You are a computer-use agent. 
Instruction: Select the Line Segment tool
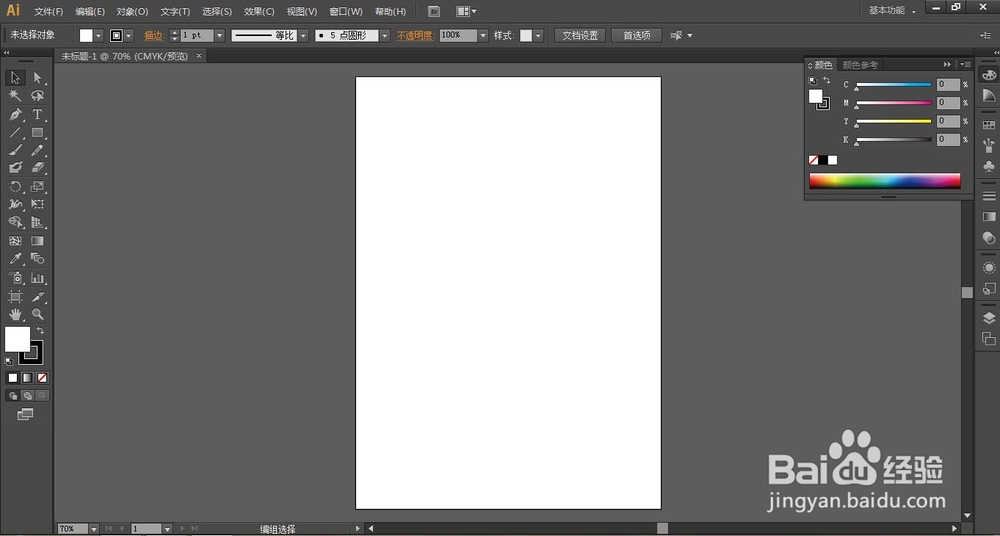click(15, 133)
